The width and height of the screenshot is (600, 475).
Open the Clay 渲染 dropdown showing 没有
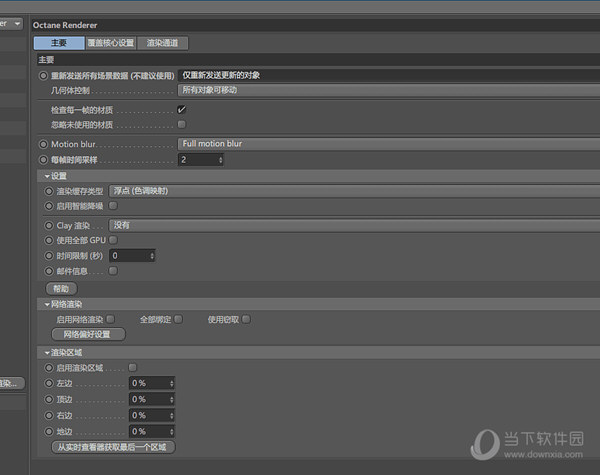click(354, 225)
